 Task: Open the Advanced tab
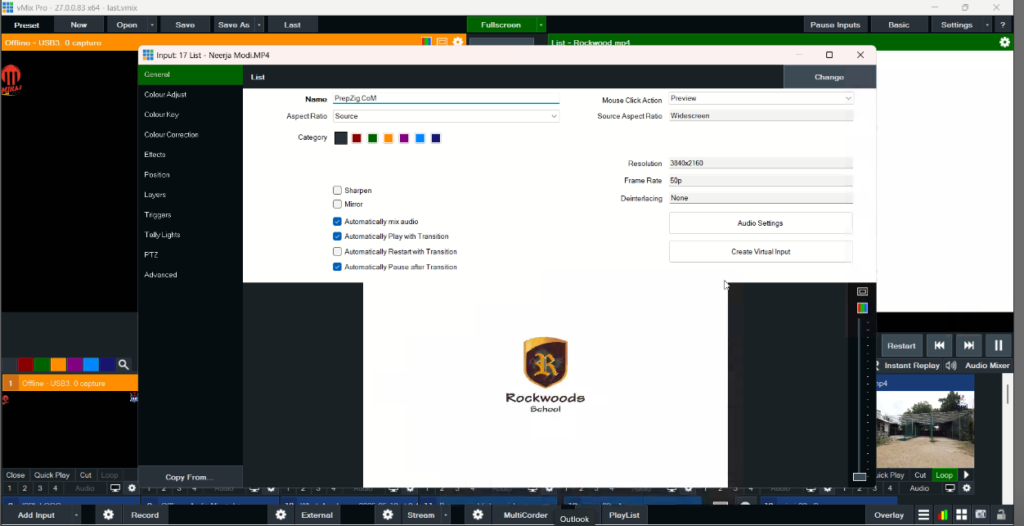tap(190, 275)
